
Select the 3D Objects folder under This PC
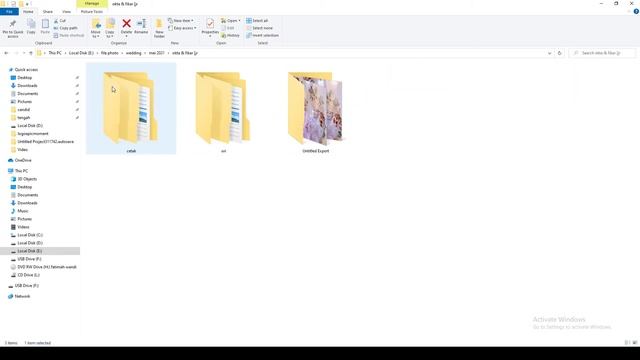point(24,179)
